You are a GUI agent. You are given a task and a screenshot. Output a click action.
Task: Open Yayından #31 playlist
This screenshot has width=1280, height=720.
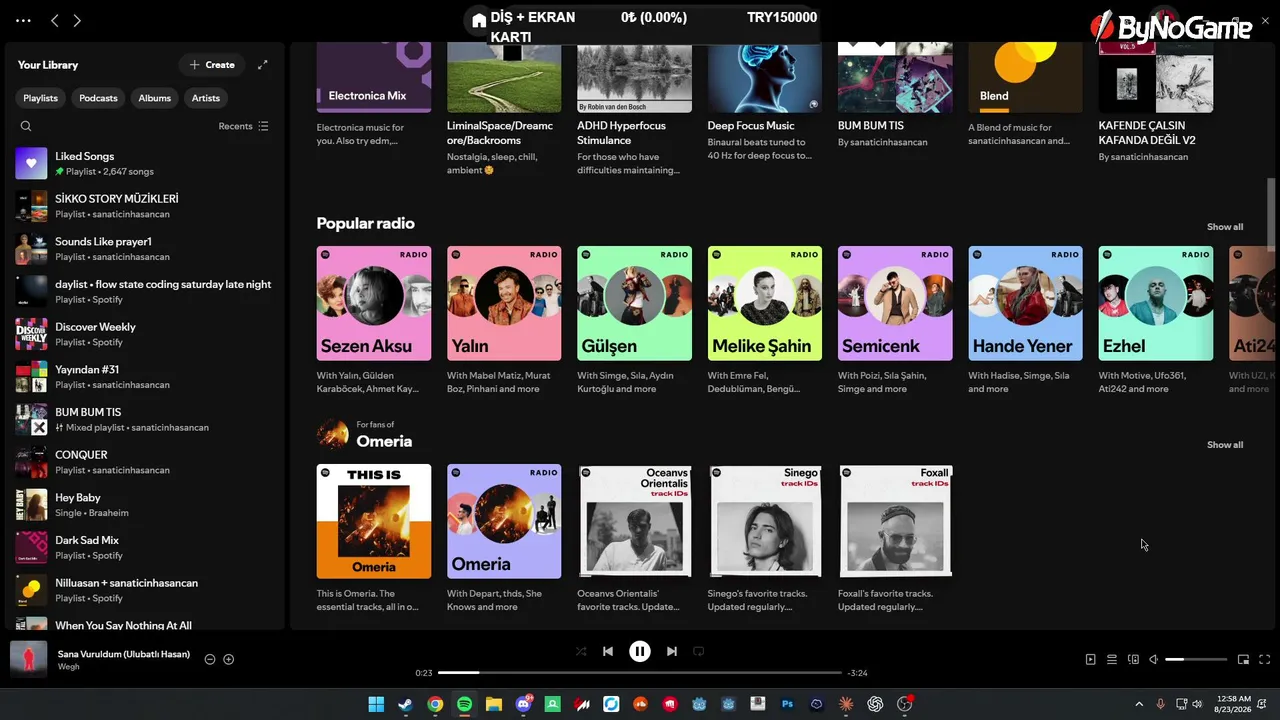(144, 376)
